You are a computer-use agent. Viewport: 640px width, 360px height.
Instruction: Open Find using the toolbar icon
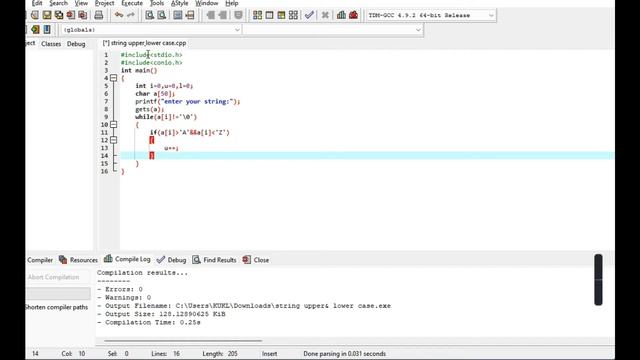pyautogui.click(x=150, y=15)
